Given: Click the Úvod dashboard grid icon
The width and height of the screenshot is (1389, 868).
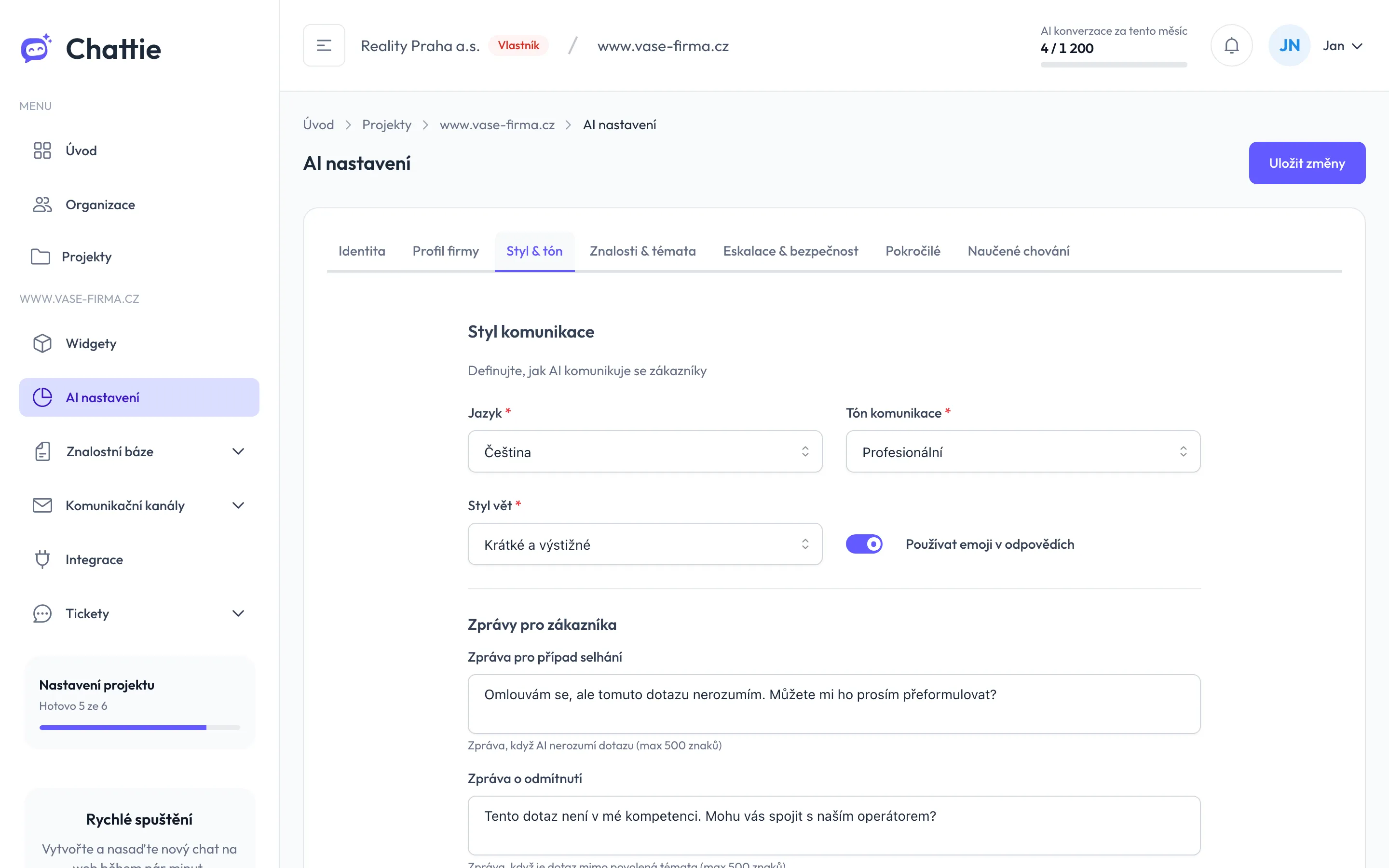Looking at the screenshot, I should click(x=42, y=150).
